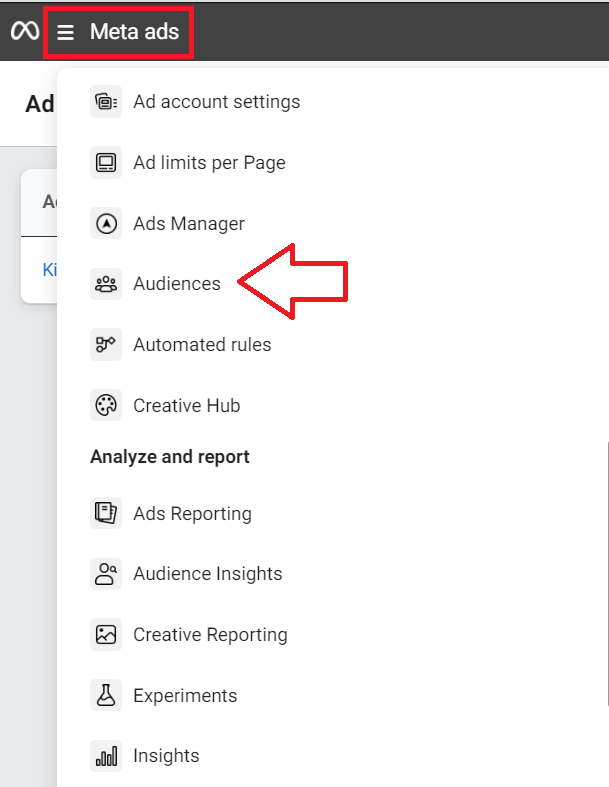Viewport: 609px width, 787px height.
Task: Click the Ads Manager compass icon
Action: tap(106, 223)
